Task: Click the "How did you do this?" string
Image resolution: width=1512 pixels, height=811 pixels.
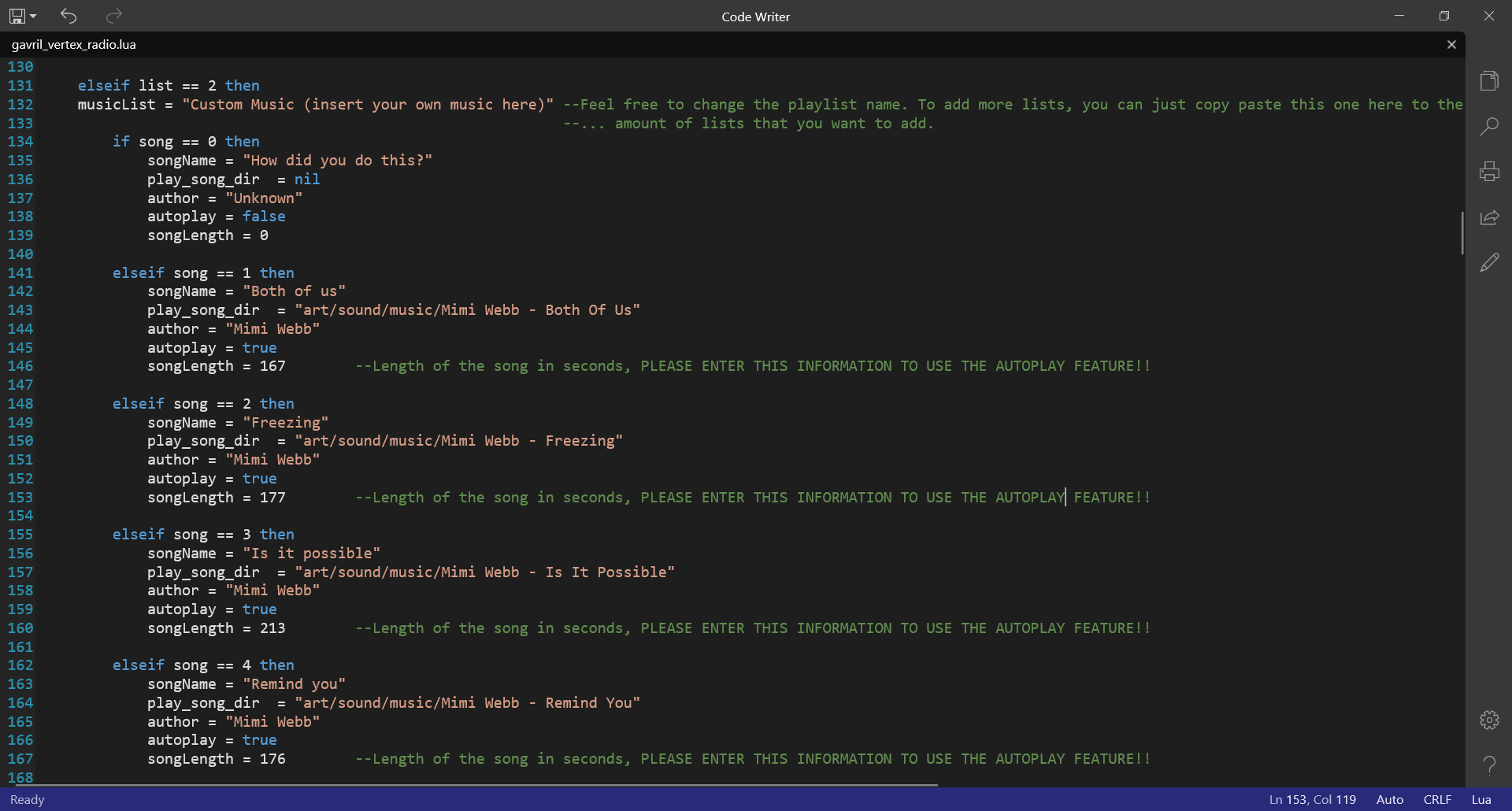Action: click(337, 161)
